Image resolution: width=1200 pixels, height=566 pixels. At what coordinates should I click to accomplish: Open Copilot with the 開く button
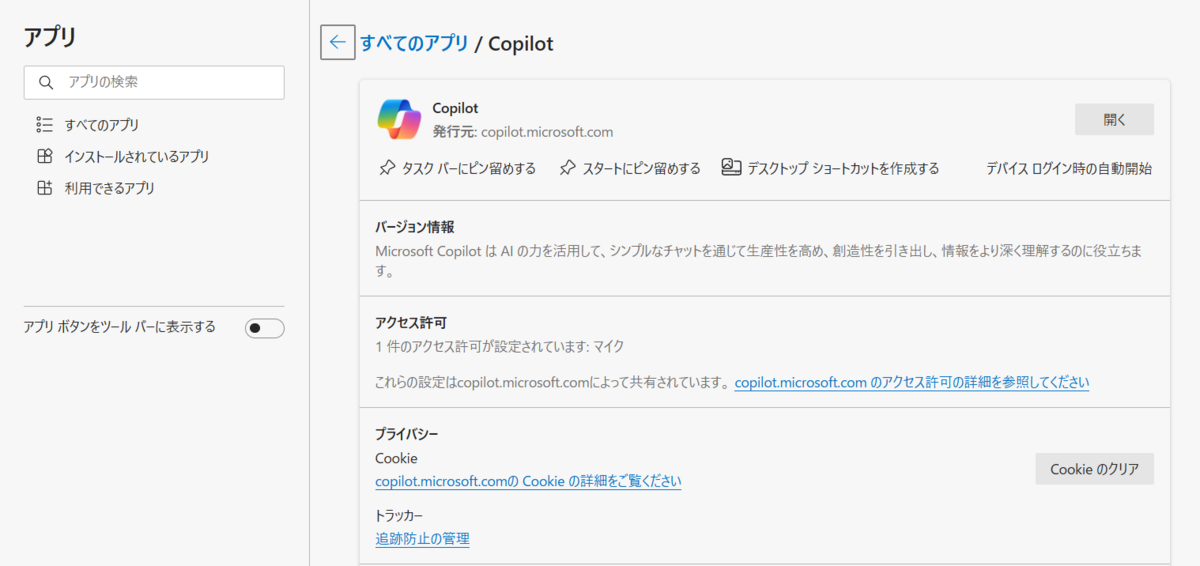[x=1114, y=119]
